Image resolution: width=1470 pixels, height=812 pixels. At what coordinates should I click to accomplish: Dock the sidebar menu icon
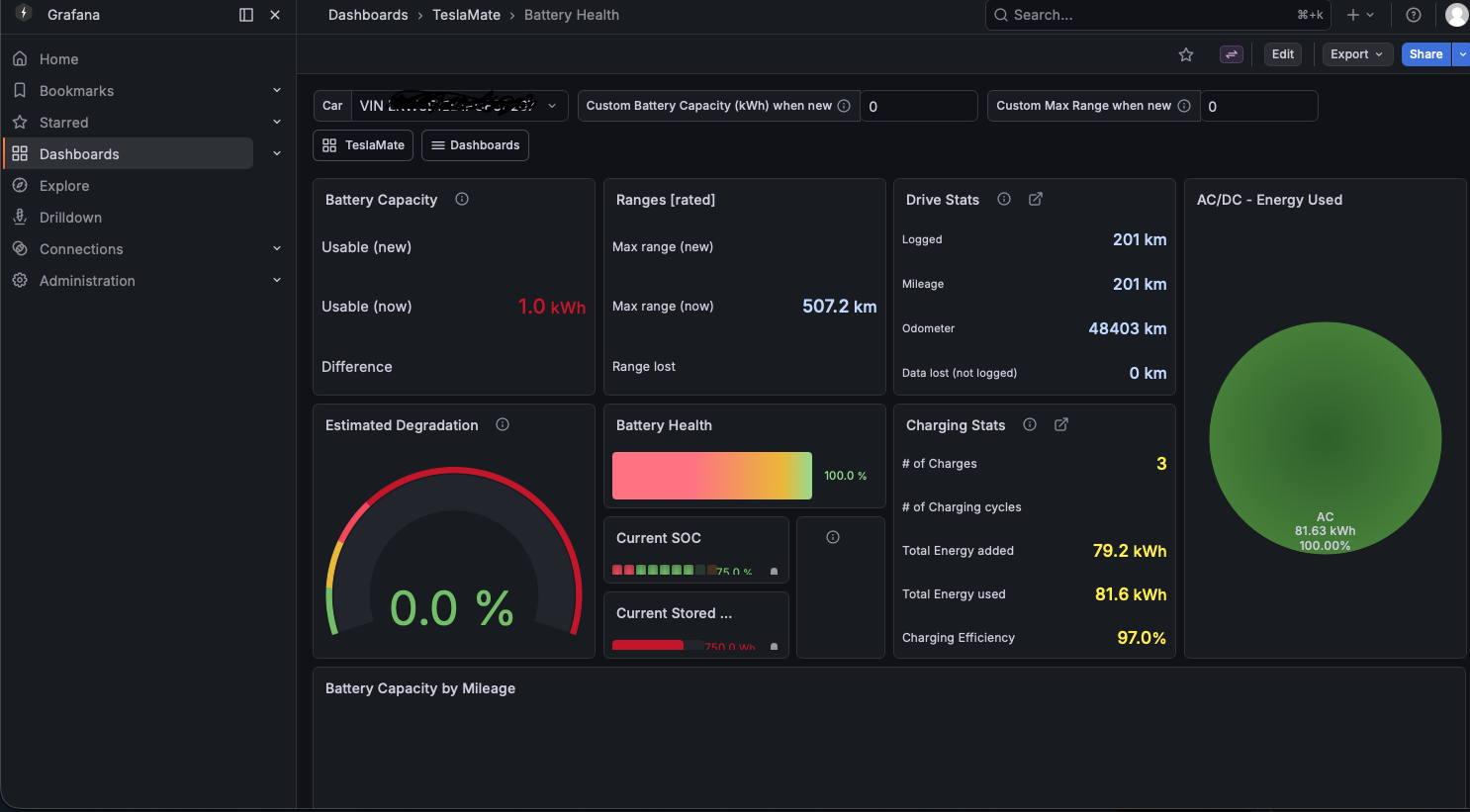click(246, 15)
